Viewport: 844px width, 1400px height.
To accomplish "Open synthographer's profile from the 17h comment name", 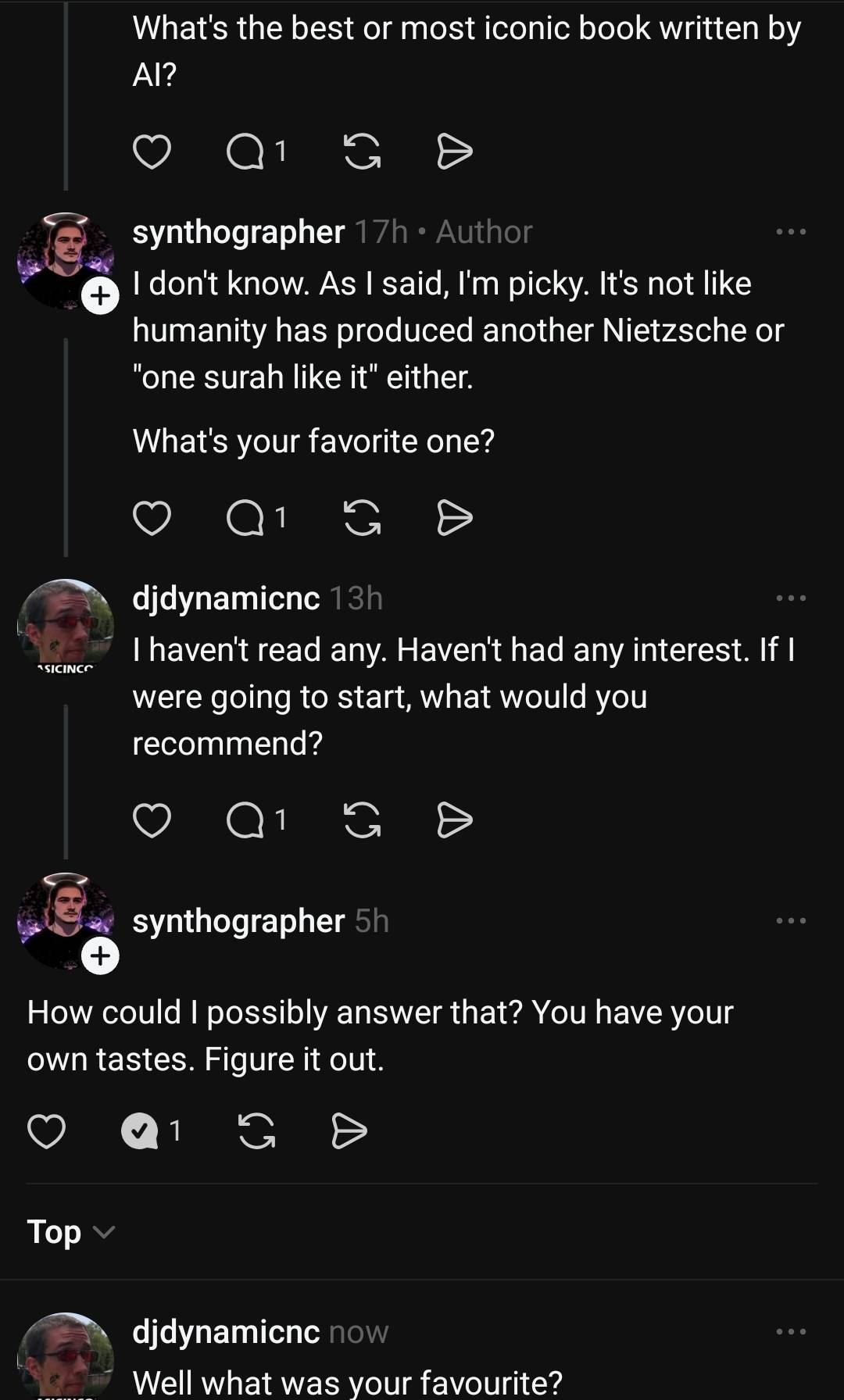I will coord(238,232).
